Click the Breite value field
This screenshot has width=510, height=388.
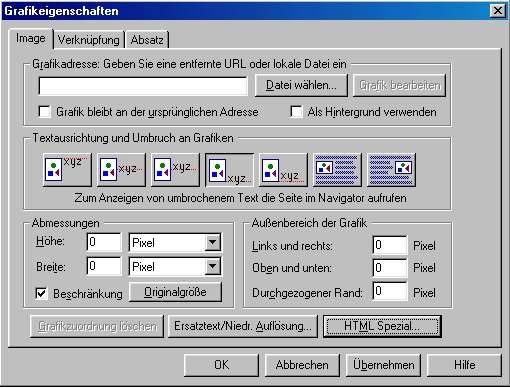(104, 266)
